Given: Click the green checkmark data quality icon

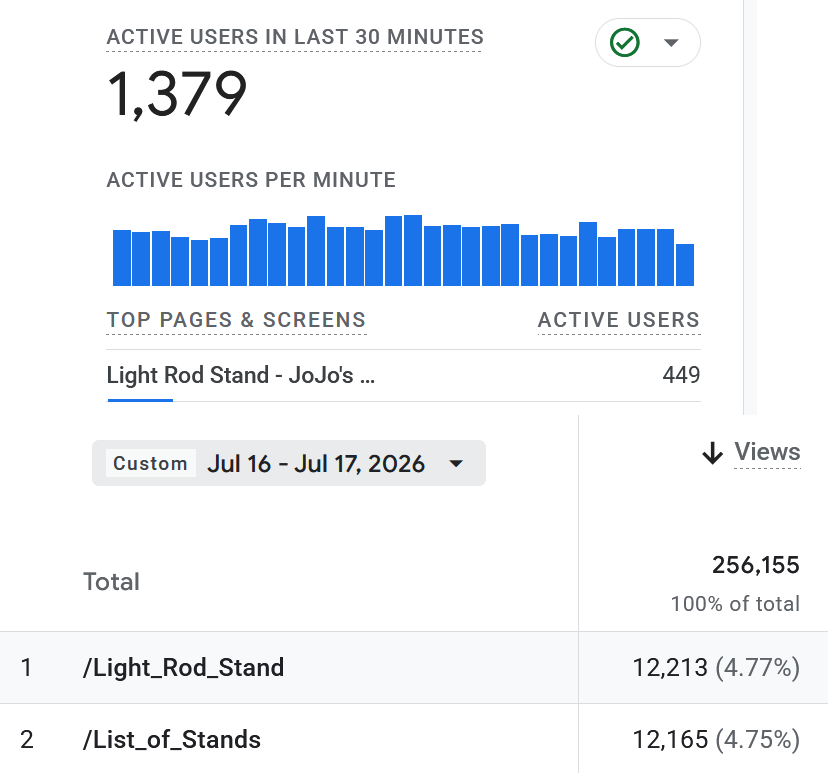Looking at the screenshot, I should 625,42.
